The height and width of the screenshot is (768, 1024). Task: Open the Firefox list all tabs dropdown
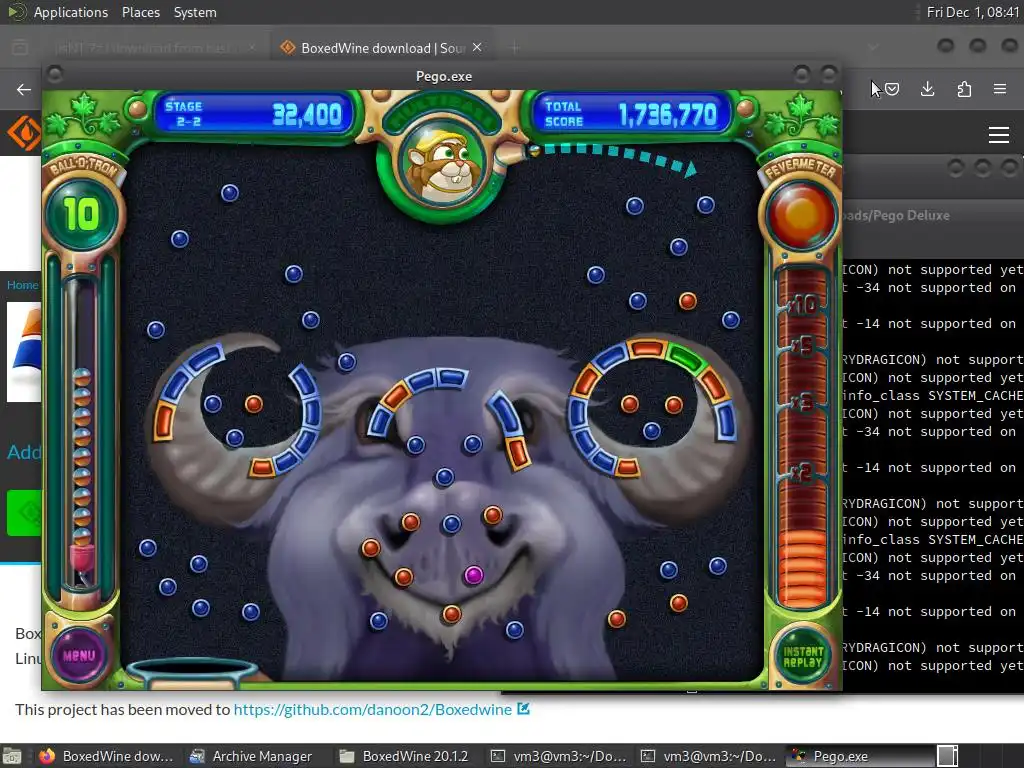pos(873,47)
